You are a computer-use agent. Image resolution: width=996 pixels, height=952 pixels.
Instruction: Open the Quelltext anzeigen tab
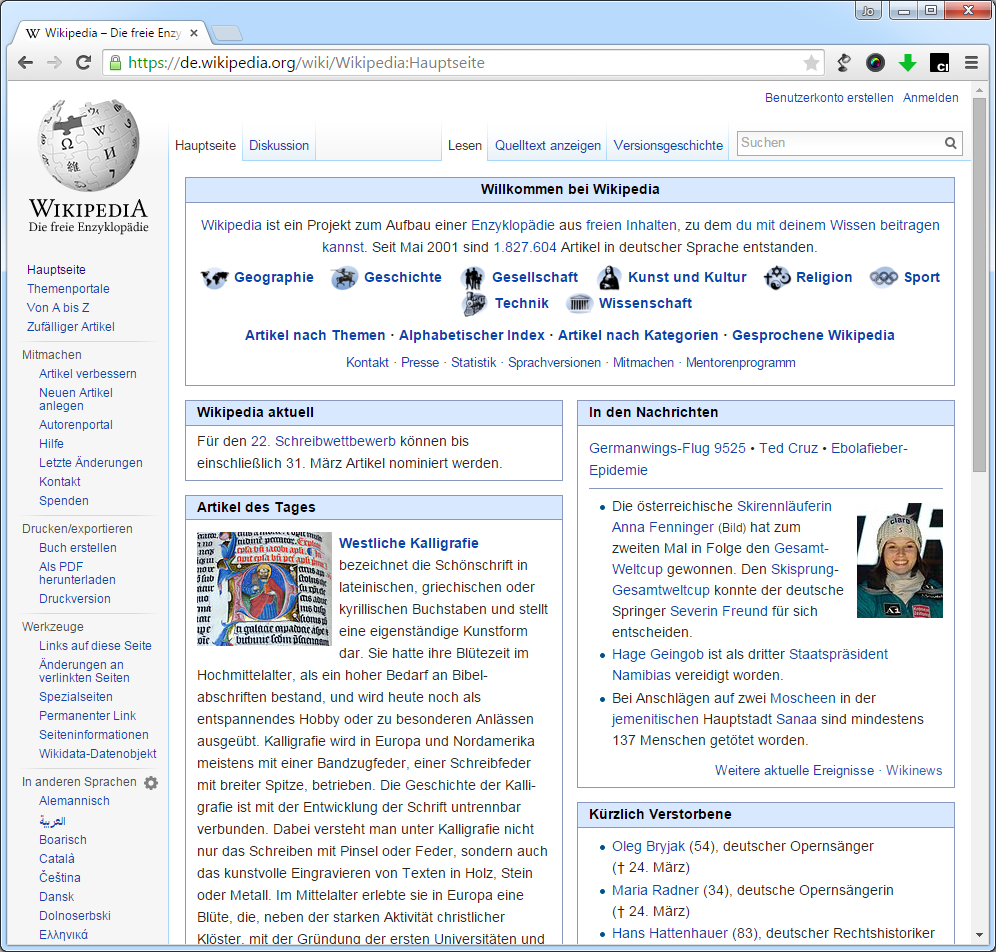[548, 145]
